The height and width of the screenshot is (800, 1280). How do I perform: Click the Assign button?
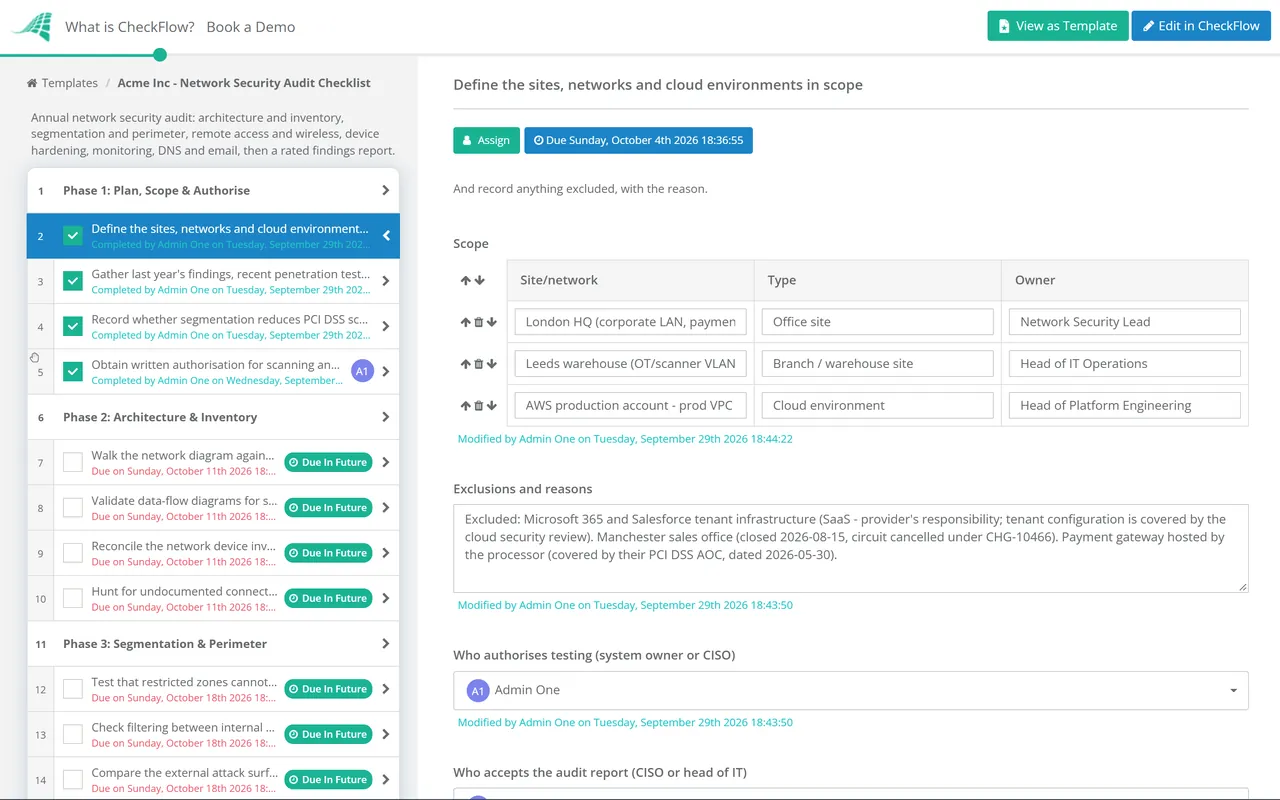[x=487, y=140]
